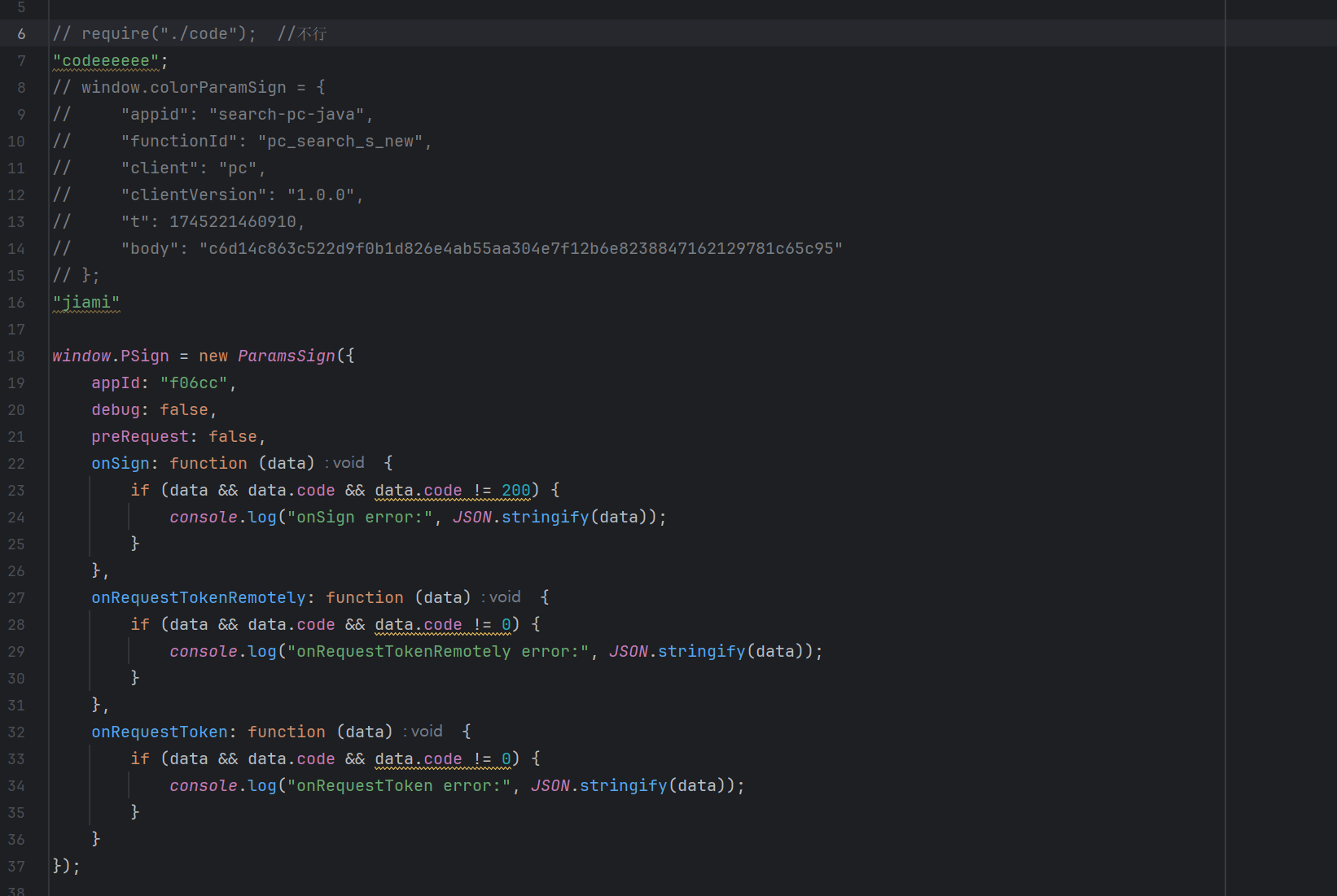The image size is (1337, 896).
Task: Click window.PSign at the assignment start
Action: click(x=111, y=356)
